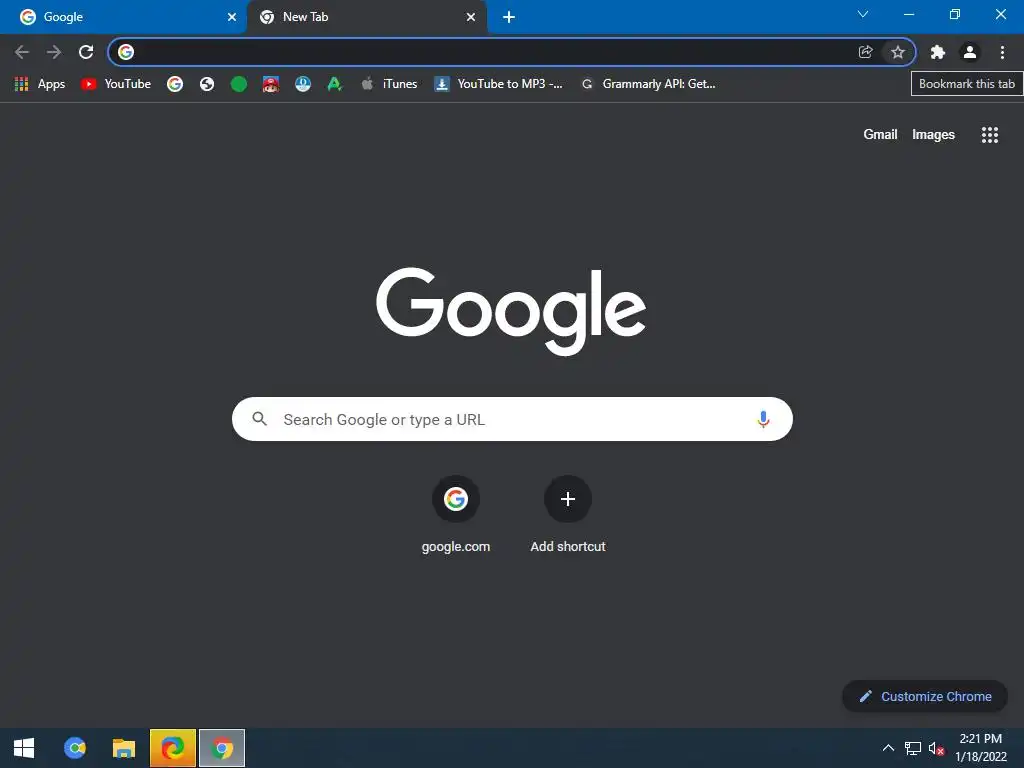1024x768 pixels.
Task: Focus the Search Google or type a URL box
Action: [x=512, y=419]
